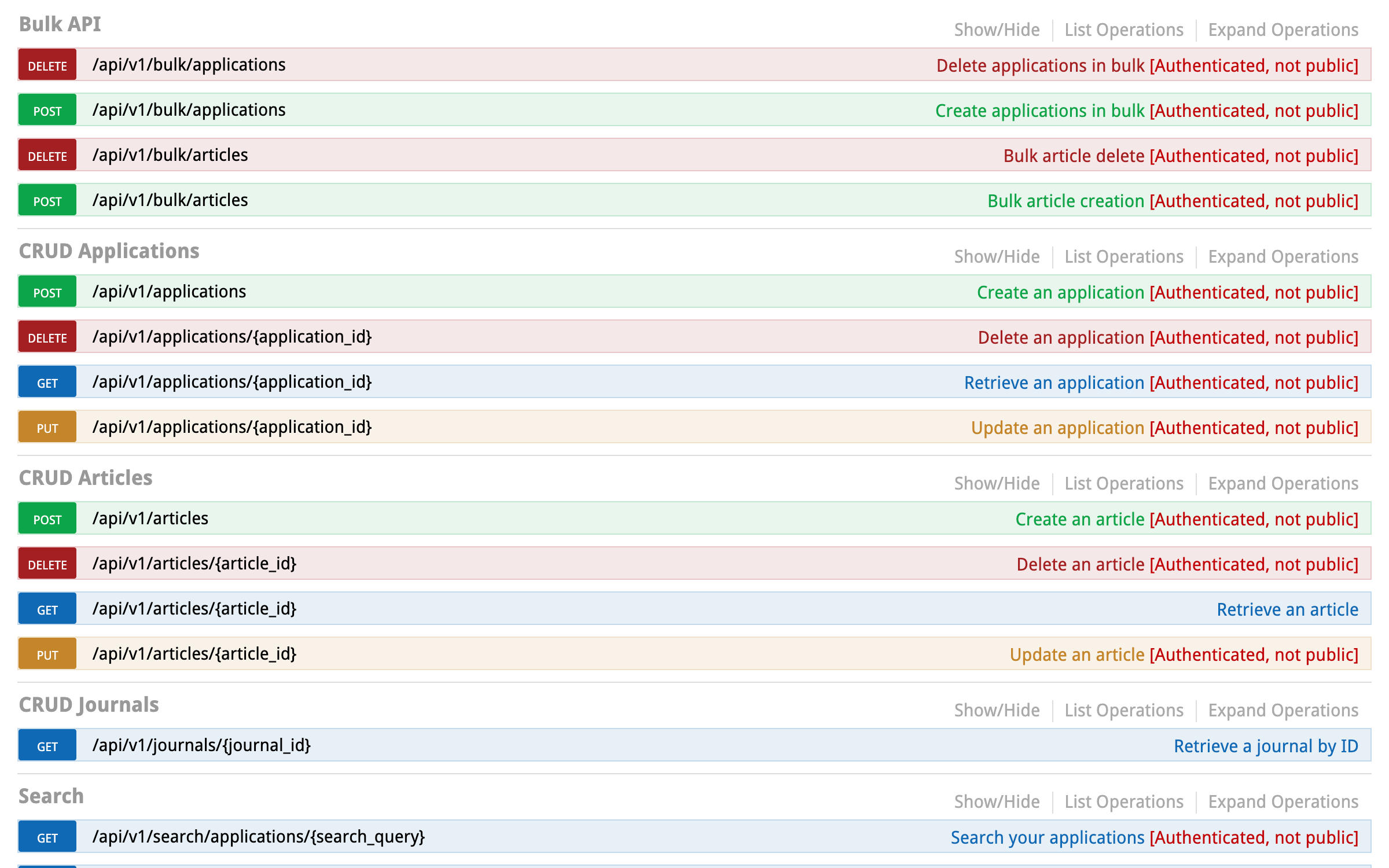Click GET badge for journals endpoint
The height and width of the screenshot is (868, 1389).
(47, 746)
